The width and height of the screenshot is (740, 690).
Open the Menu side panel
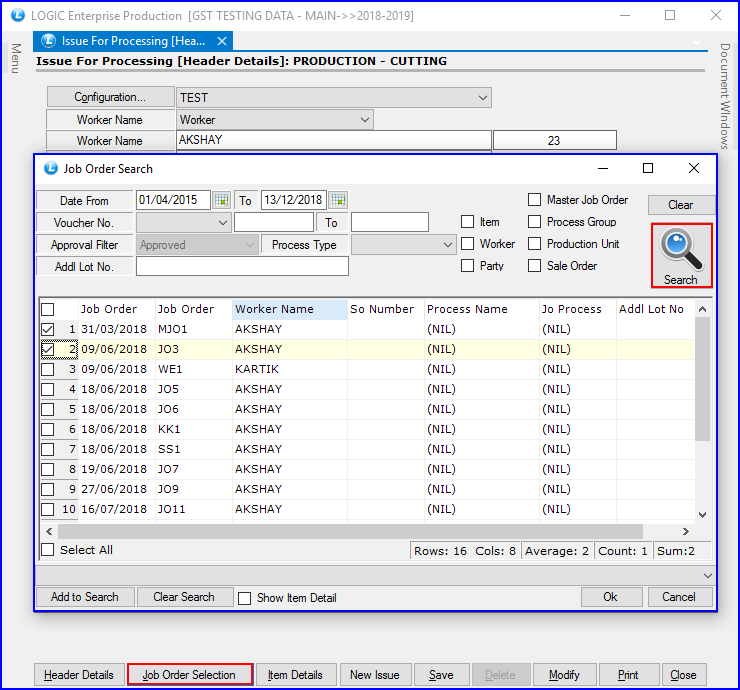[16, 59]
